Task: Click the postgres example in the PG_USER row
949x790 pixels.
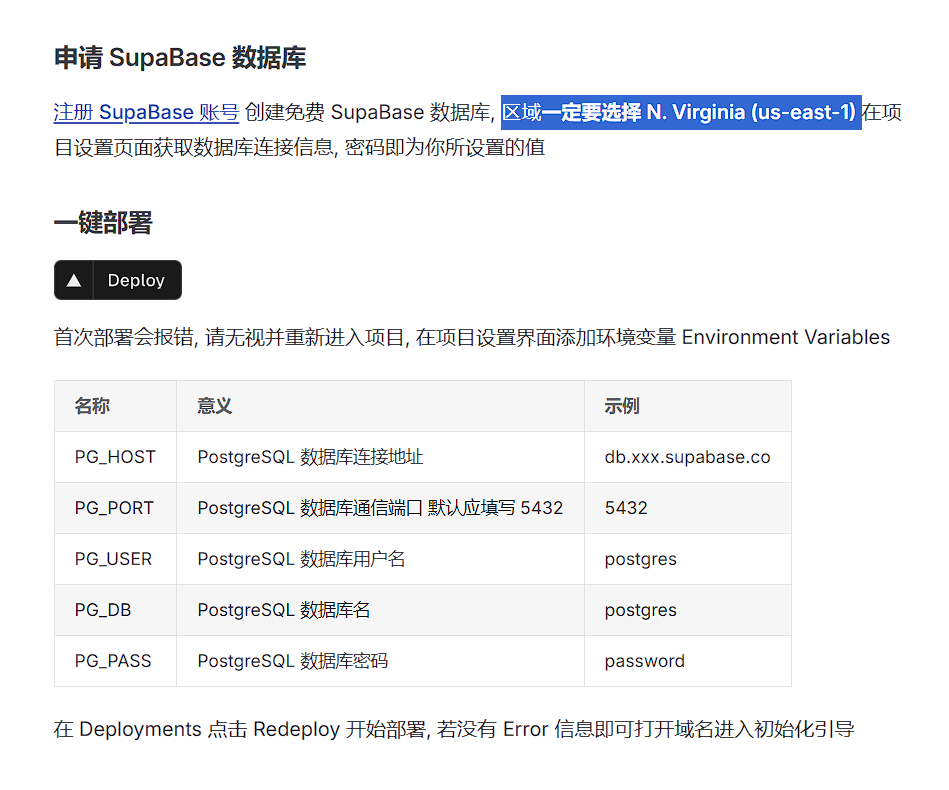Action: pyautogui.click(x=640, y=559)
